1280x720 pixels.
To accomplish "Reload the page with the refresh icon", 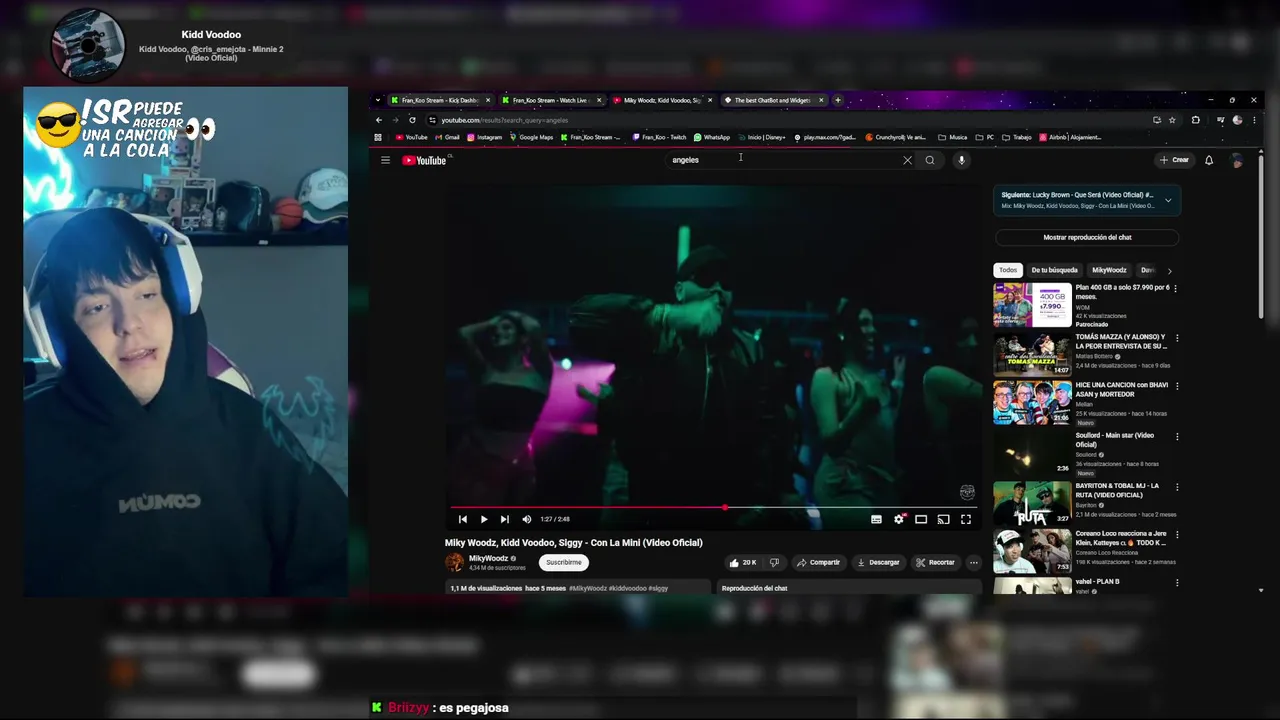I will coord(412,120).
